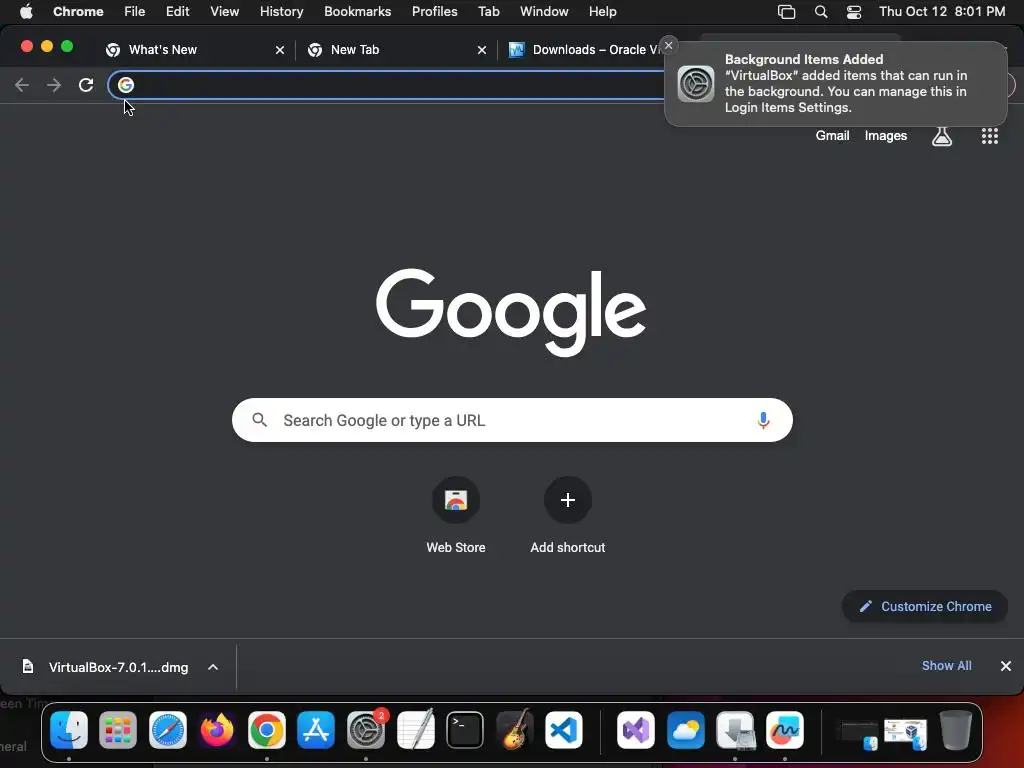Open the Help menu
The image size is (1024, 768).
pyautogui.click(x=602, y=12)
